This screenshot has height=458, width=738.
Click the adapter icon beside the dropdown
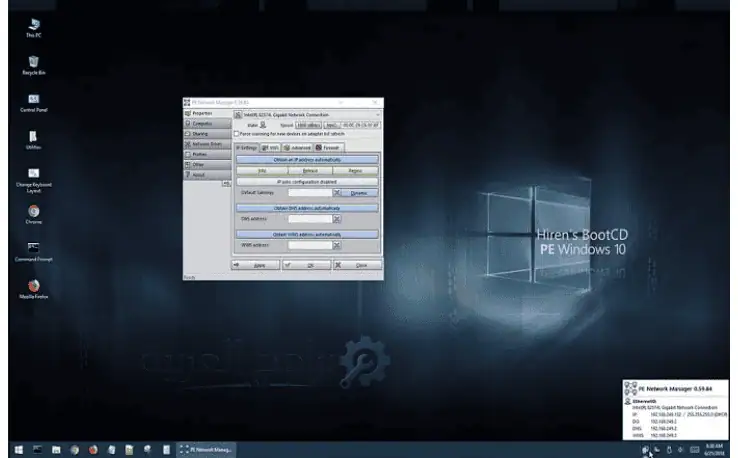(x=238, y=115)
